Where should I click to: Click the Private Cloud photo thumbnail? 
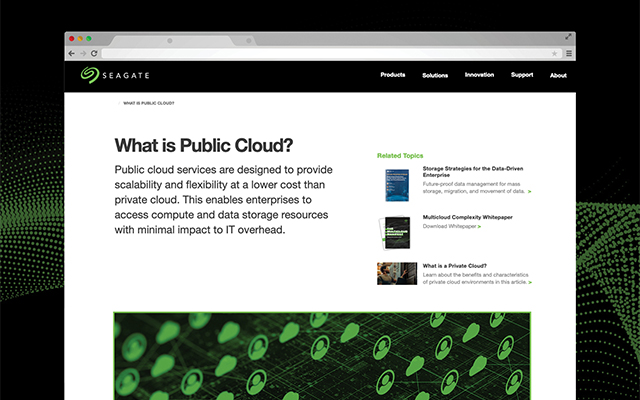(x=396, y=274)
